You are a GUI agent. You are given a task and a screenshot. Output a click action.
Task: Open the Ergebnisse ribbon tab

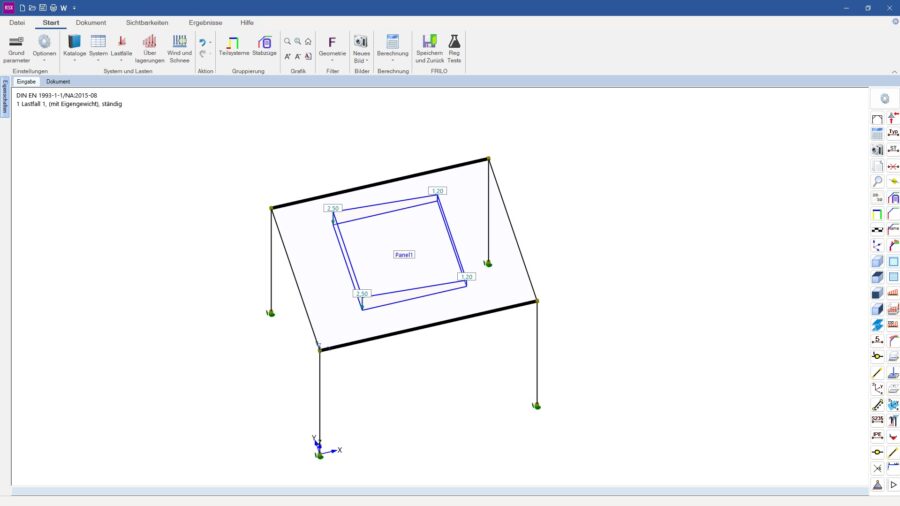tap(205, 22)
